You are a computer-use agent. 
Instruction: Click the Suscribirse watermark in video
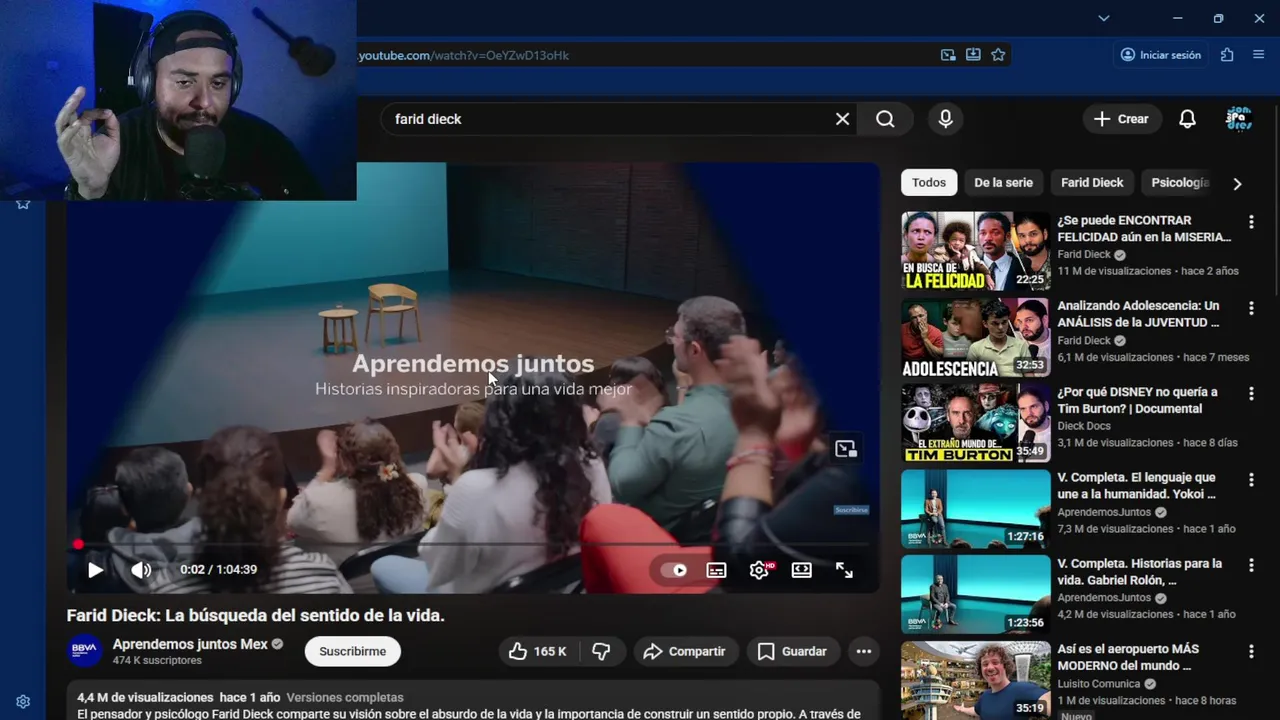(x=851, y=510)
